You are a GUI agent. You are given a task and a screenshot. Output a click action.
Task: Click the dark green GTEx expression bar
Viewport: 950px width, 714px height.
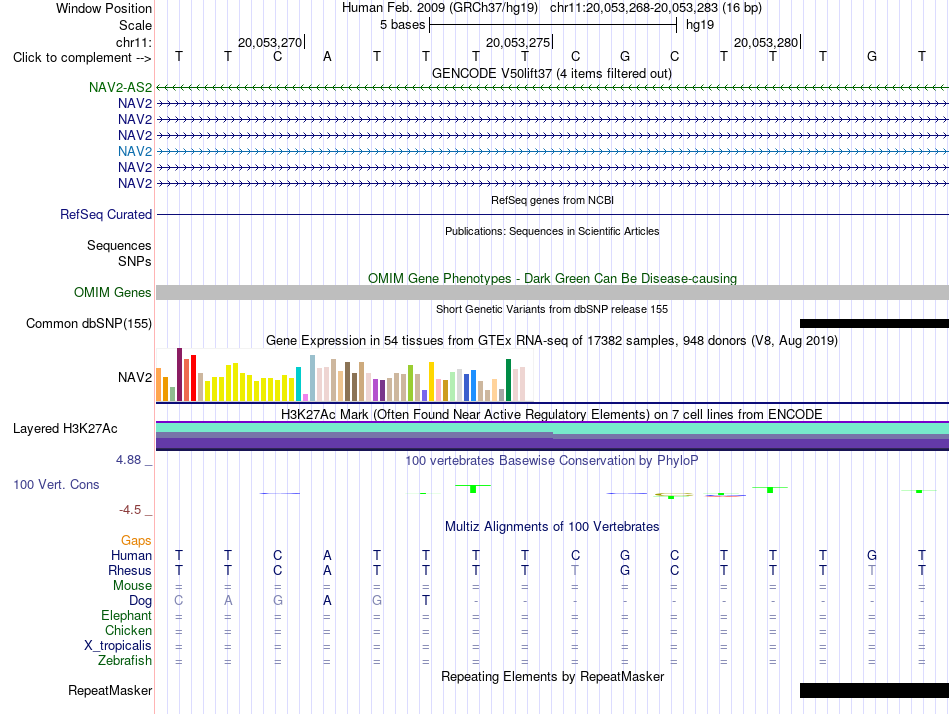point(508,380)
